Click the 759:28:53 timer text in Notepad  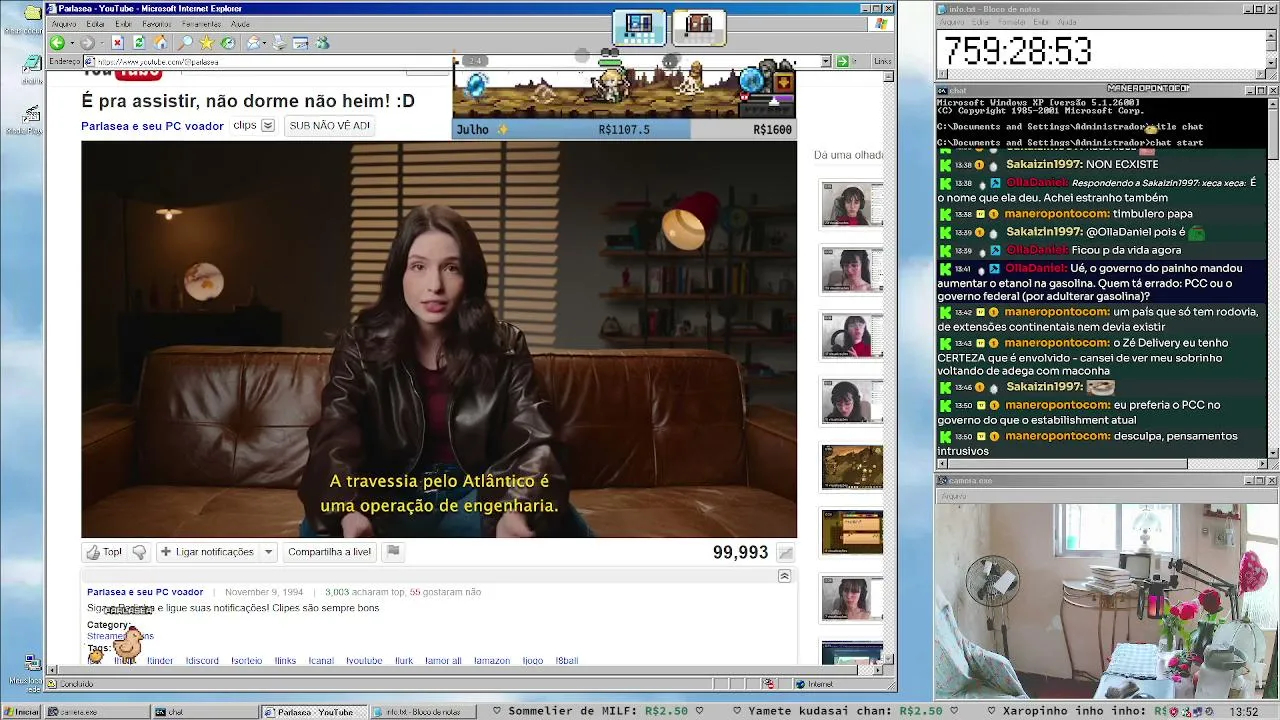(x=1018, y=50)
